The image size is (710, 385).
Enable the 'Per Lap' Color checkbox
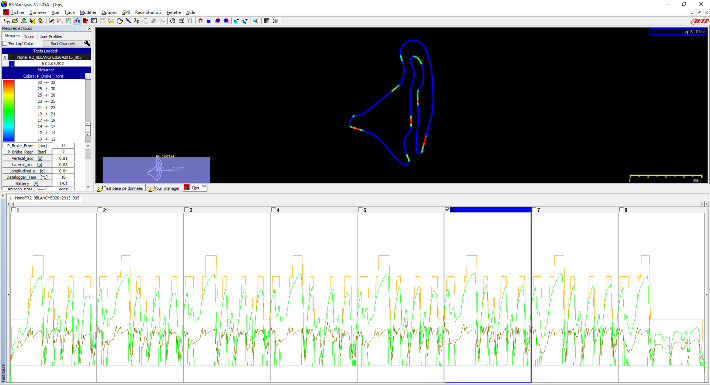click(5, 43)
